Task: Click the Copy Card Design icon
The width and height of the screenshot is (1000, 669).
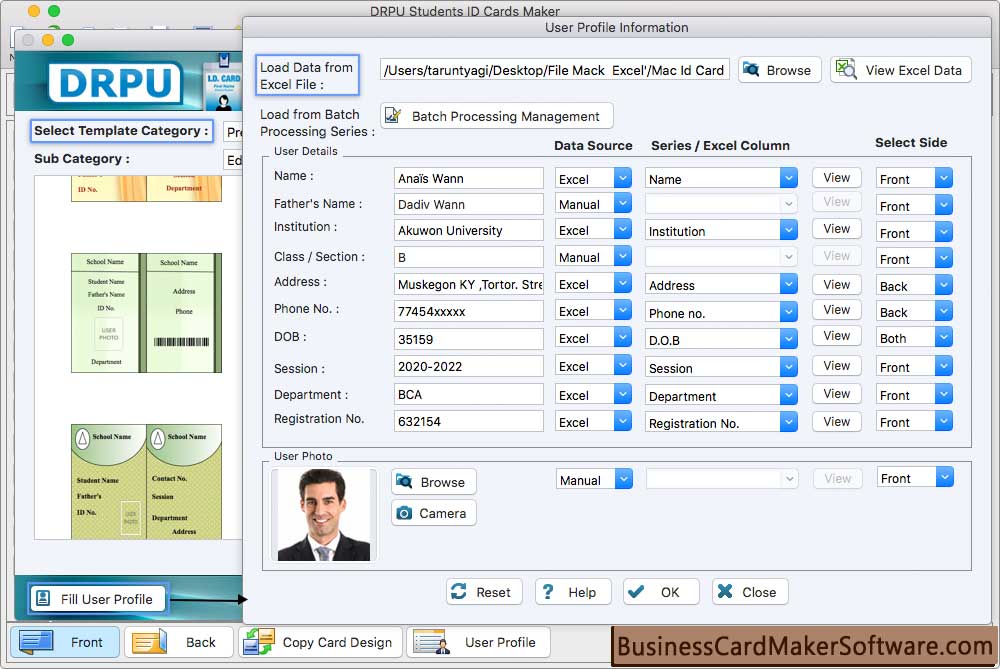Action: [x=259, y=642]
